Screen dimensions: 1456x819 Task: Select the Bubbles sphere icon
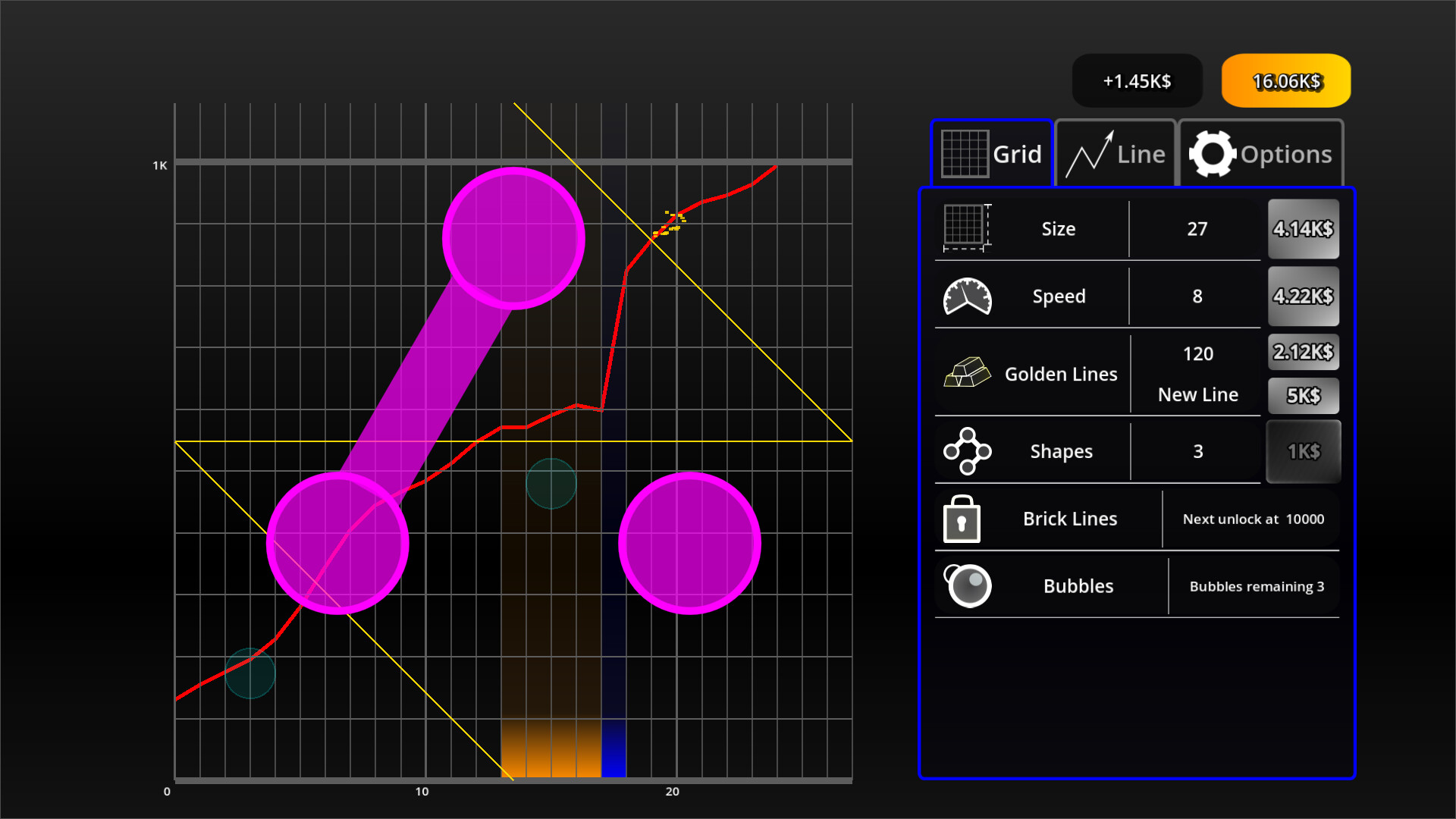(x=967, y=585)
